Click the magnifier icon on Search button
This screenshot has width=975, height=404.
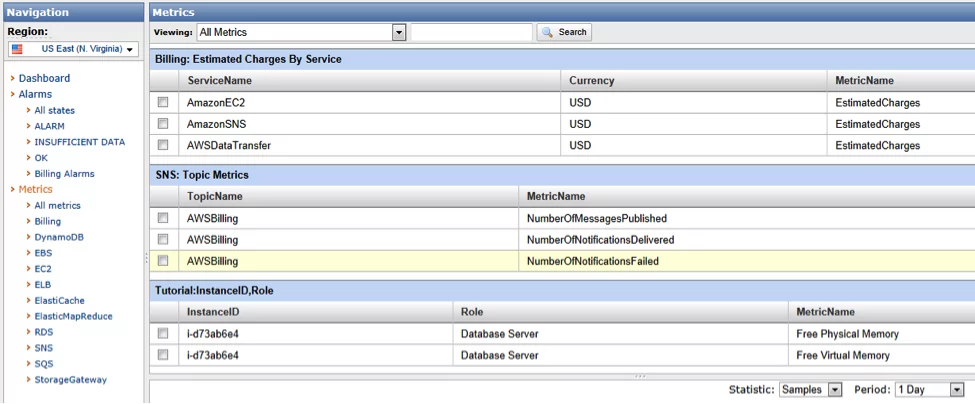[548, 32]
